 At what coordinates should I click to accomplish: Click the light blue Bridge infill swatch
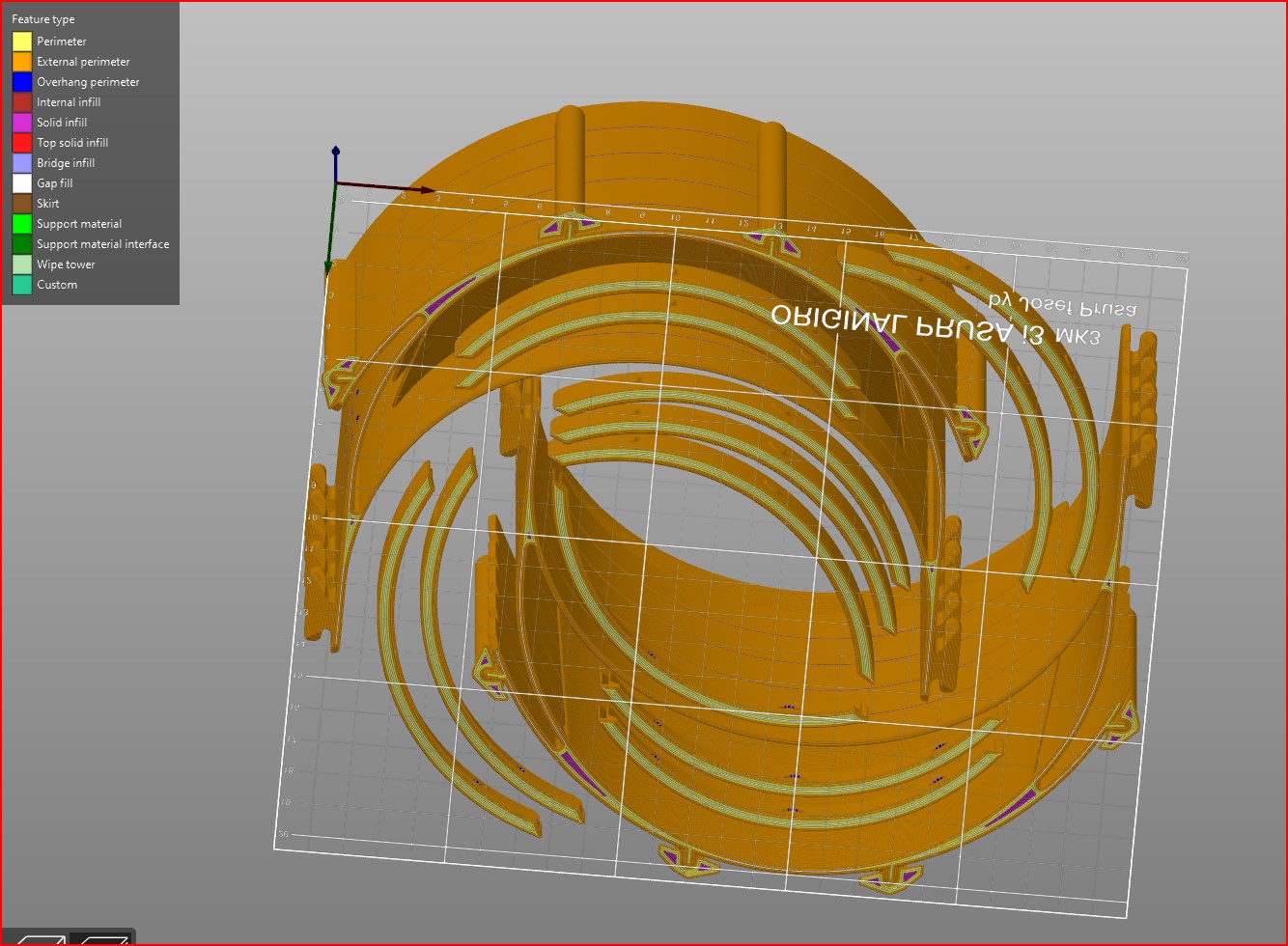click(x=22, y=163)
